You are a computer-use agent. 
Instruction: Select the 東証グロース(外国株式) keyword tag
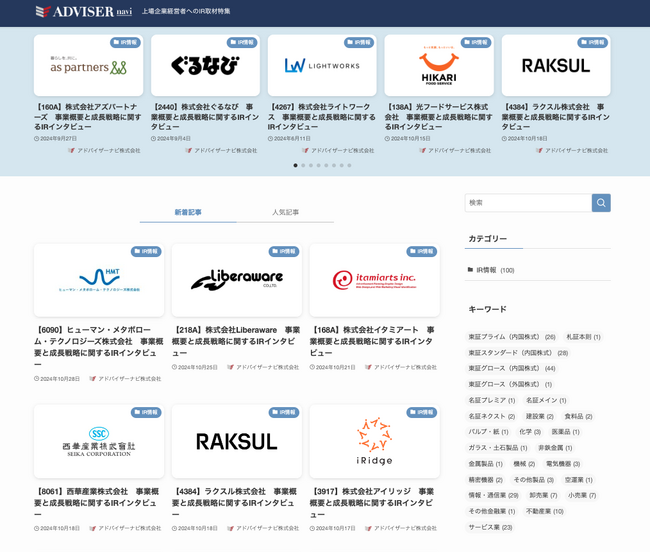pos(510,384)
